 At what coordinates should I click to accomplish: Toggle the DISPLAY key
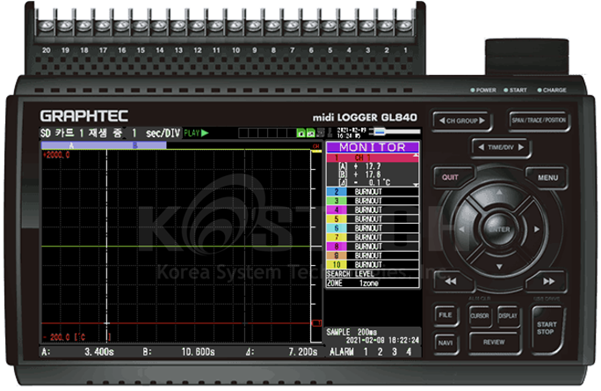508,316
